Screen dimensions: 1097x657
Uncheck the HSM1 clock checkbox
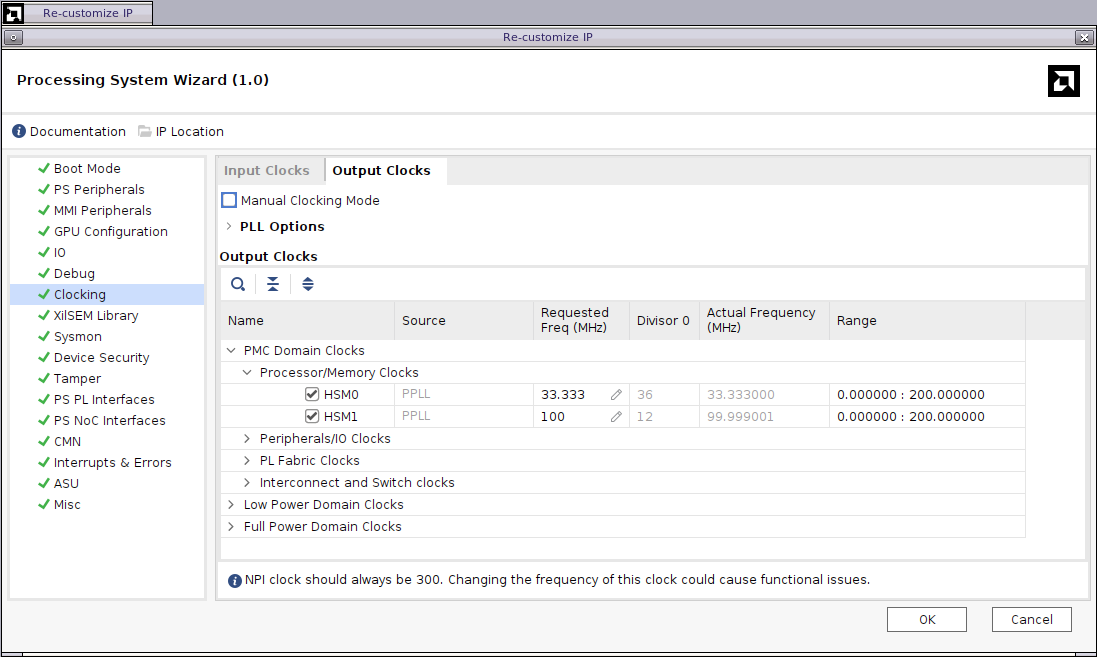tap(312, 417)
